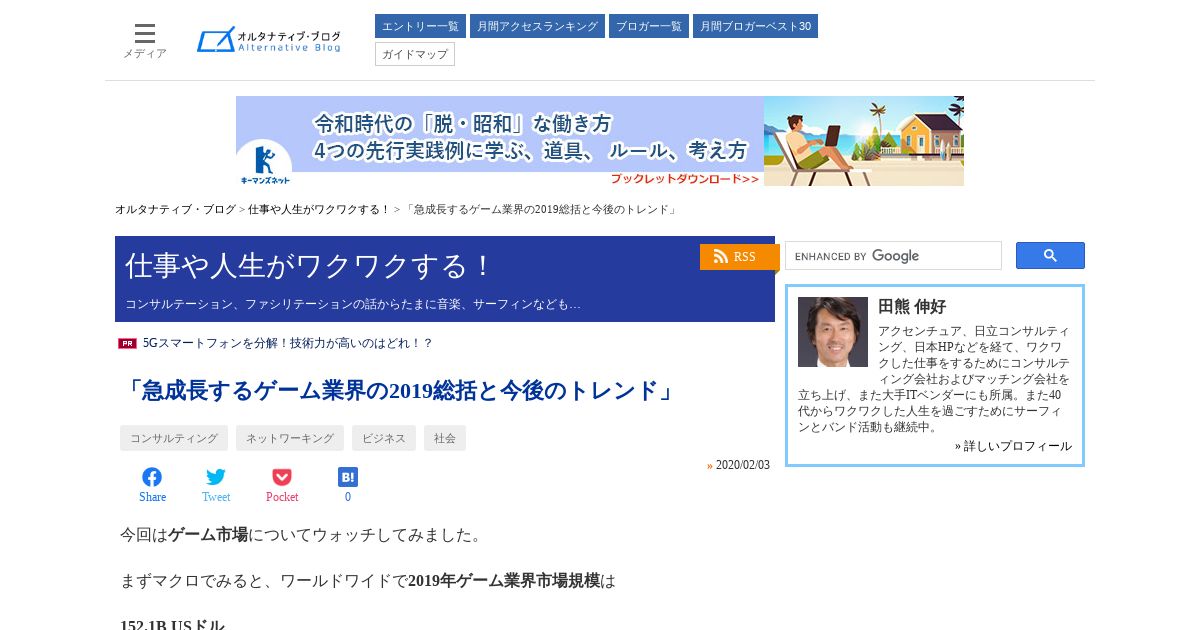Open 詳しいプロフィール link
Screen dimensions: 1200x630
point(1013,446)
